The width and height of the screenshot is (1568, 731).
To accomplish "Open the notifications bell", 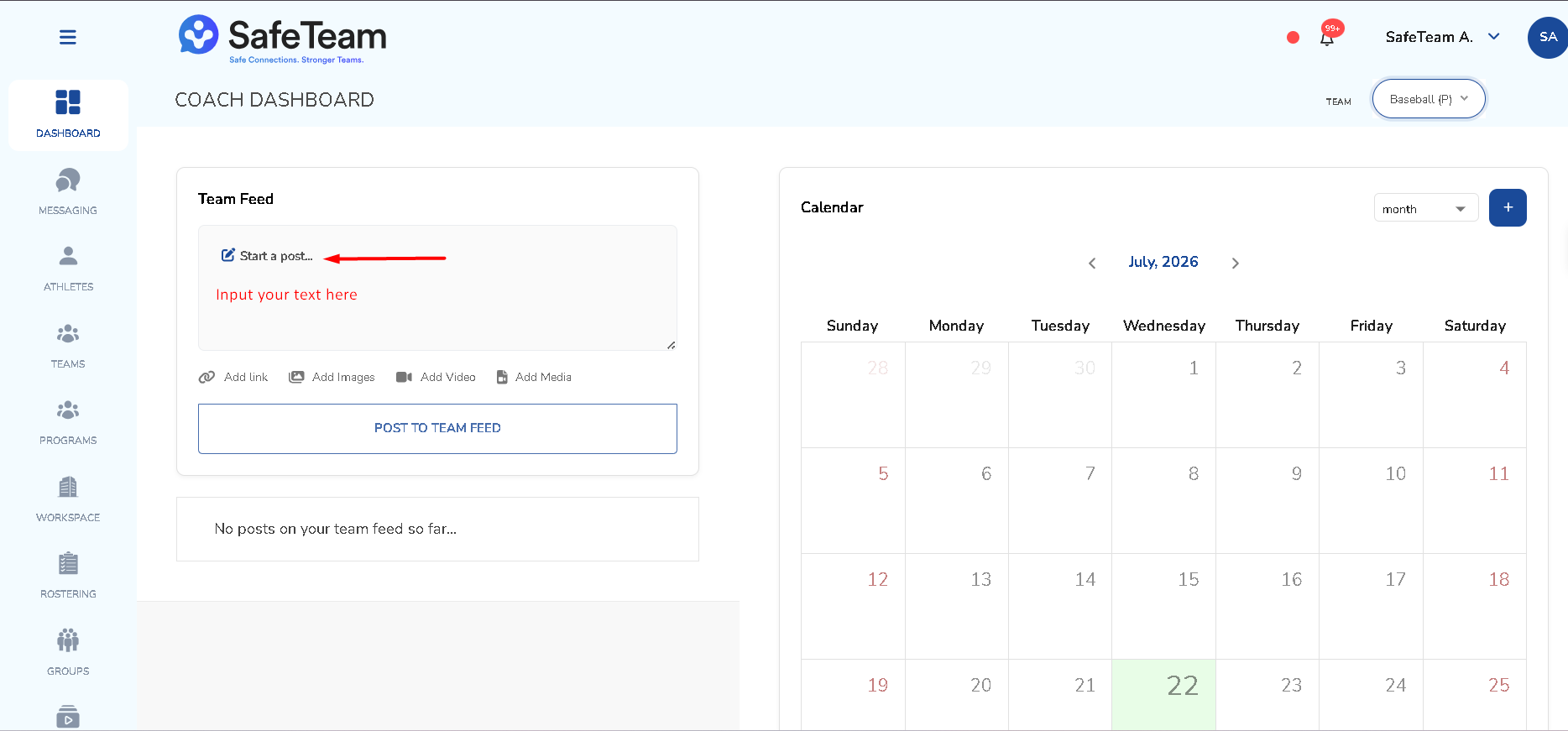I will tap(1327, 39).
